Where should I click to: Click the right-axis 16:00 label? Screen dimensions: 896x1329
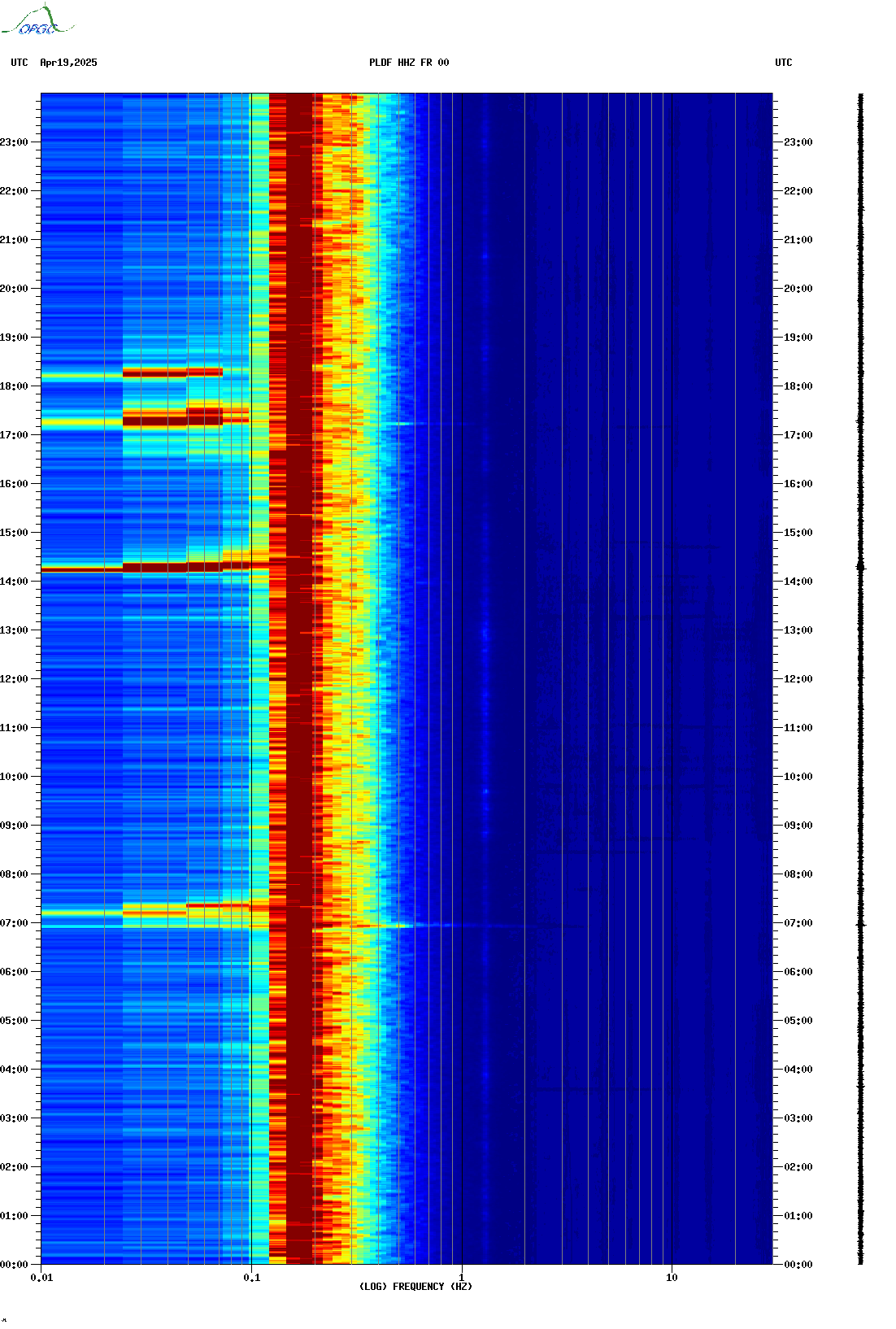(798, 484)
